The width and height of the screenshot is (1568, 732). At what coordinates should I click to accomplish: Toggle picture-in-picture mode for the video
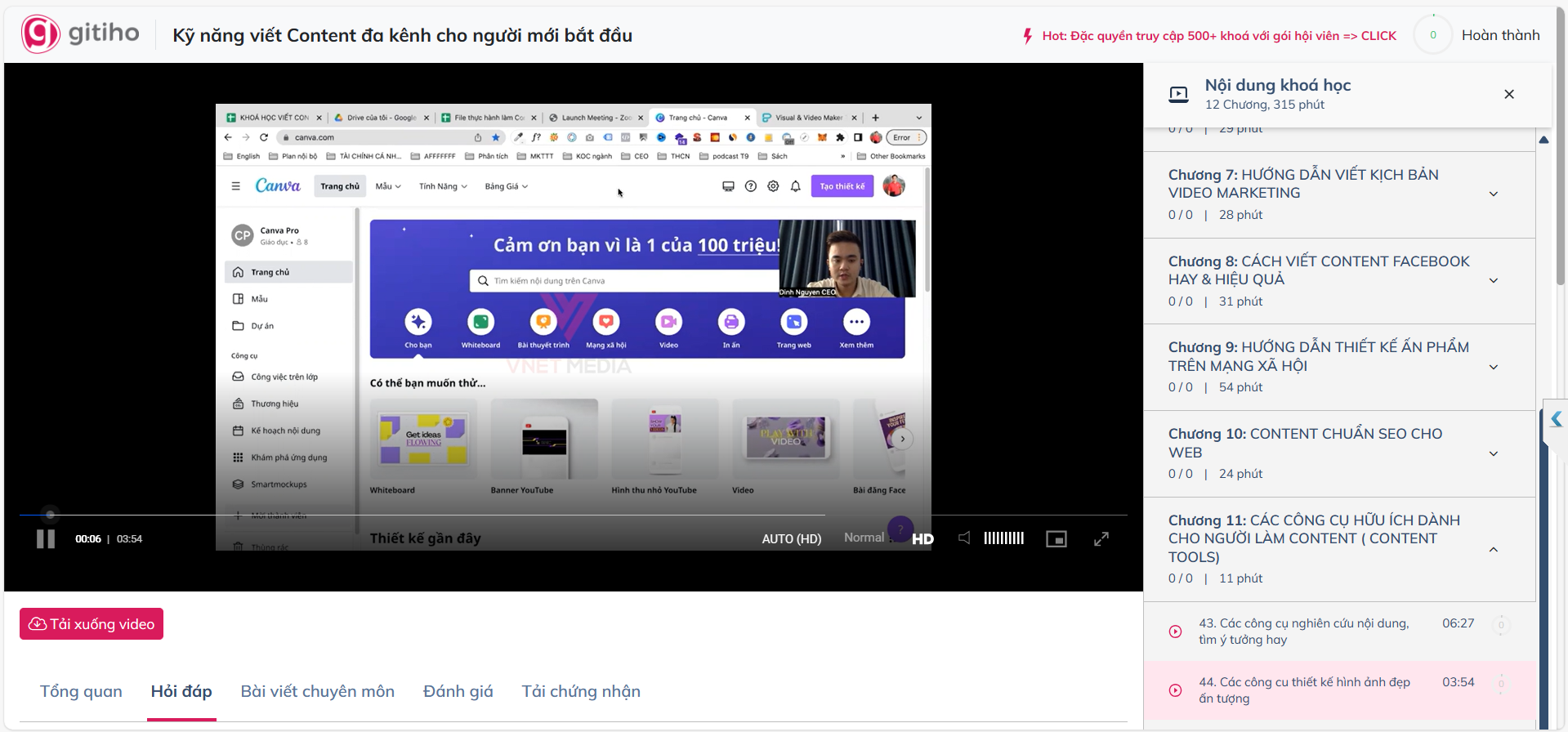[x=1057, y=538]
